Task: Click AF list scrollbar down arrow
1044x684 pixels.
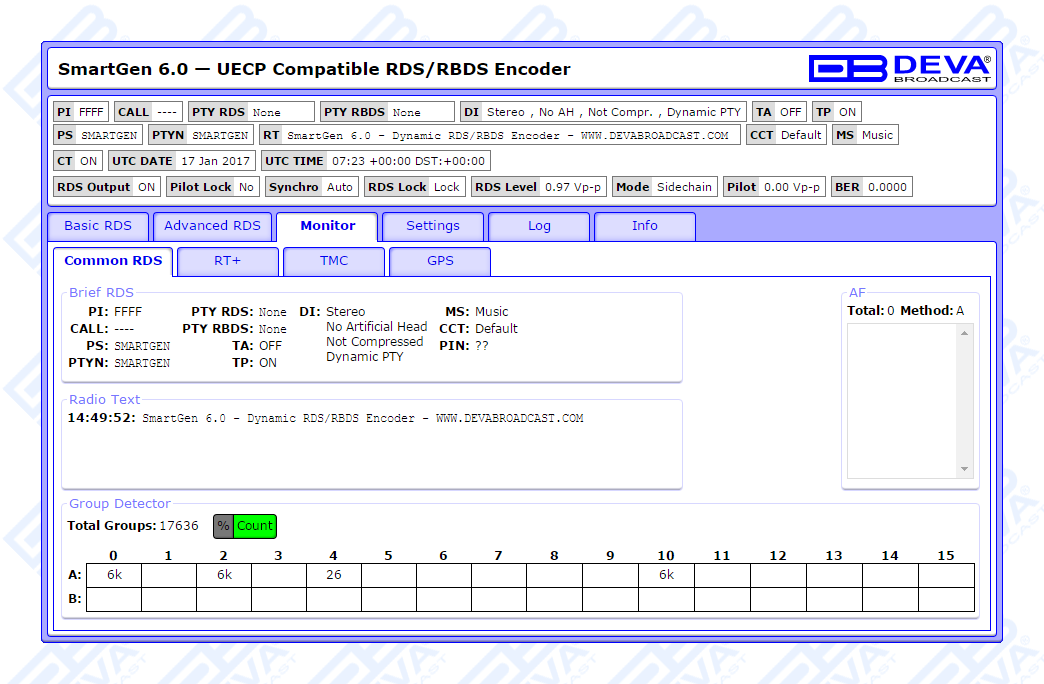Action: pos(965,469)
